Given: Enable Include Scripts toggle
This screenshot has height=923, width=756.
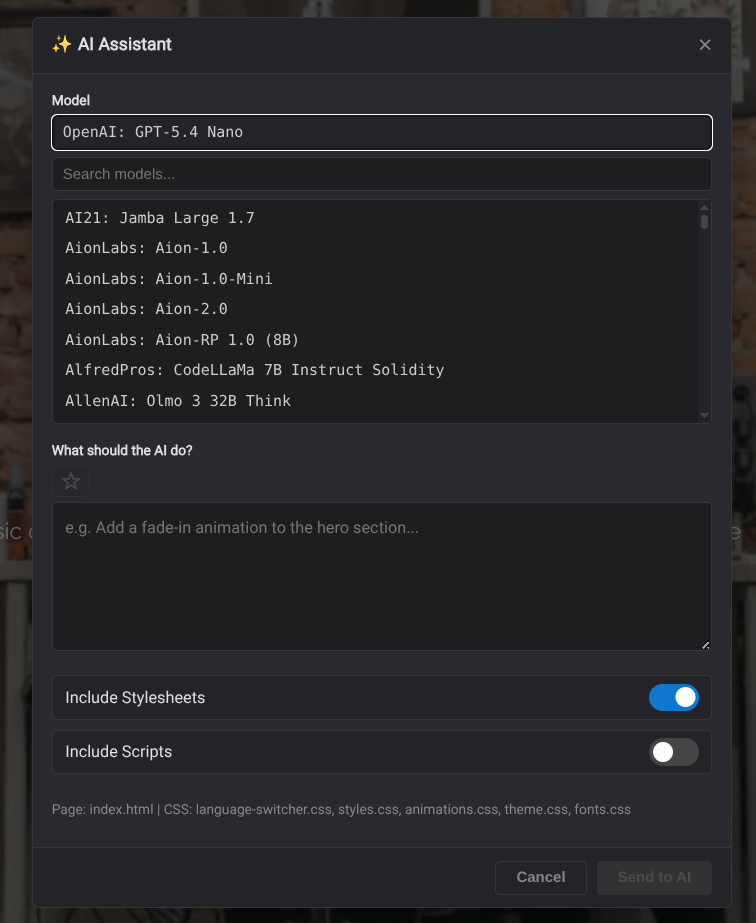Looking at the screenshot, I should (674, 752).
